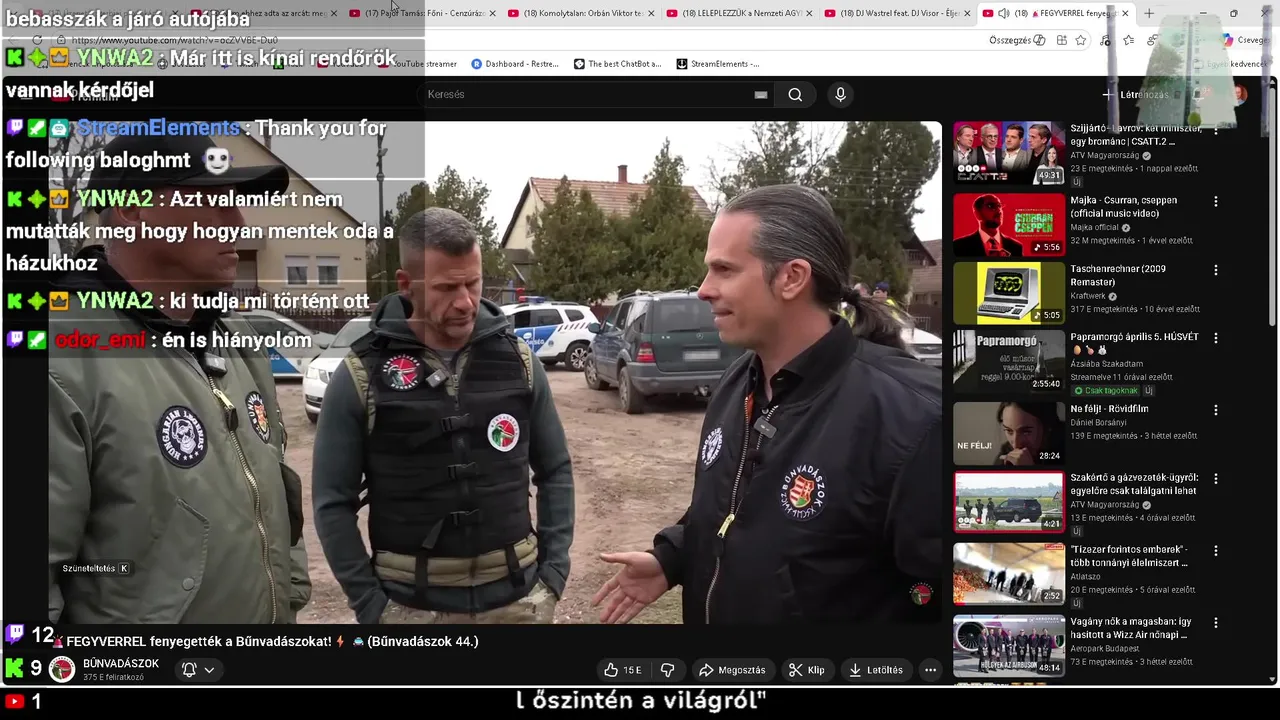The image size is (1280, 720).
Task: Share the video via Megosztás button
Action: point(732,670)
